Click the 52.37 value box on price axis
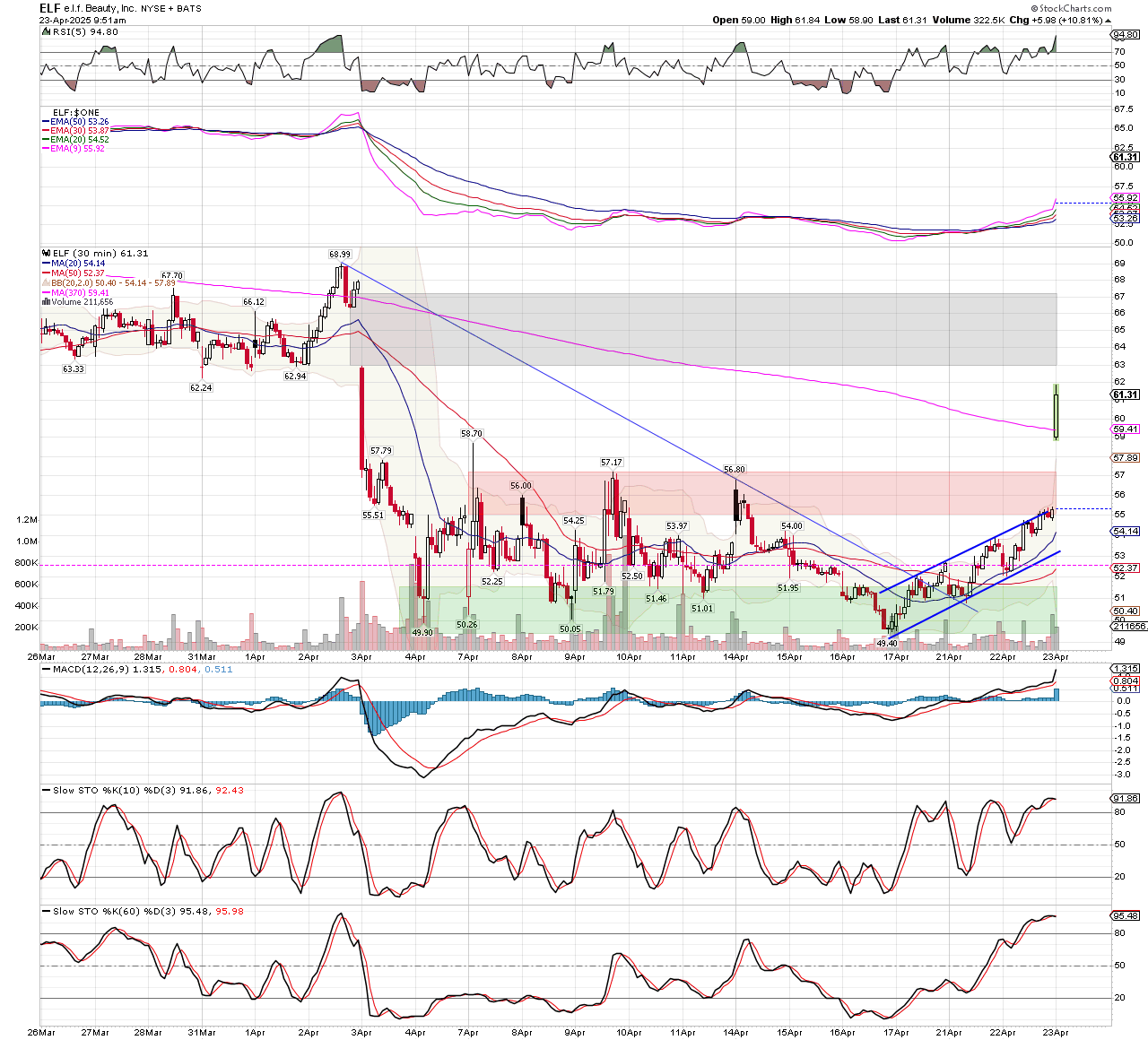Image resolution: width=1148 pixels, height=1040 pixels. point(1126,568)
